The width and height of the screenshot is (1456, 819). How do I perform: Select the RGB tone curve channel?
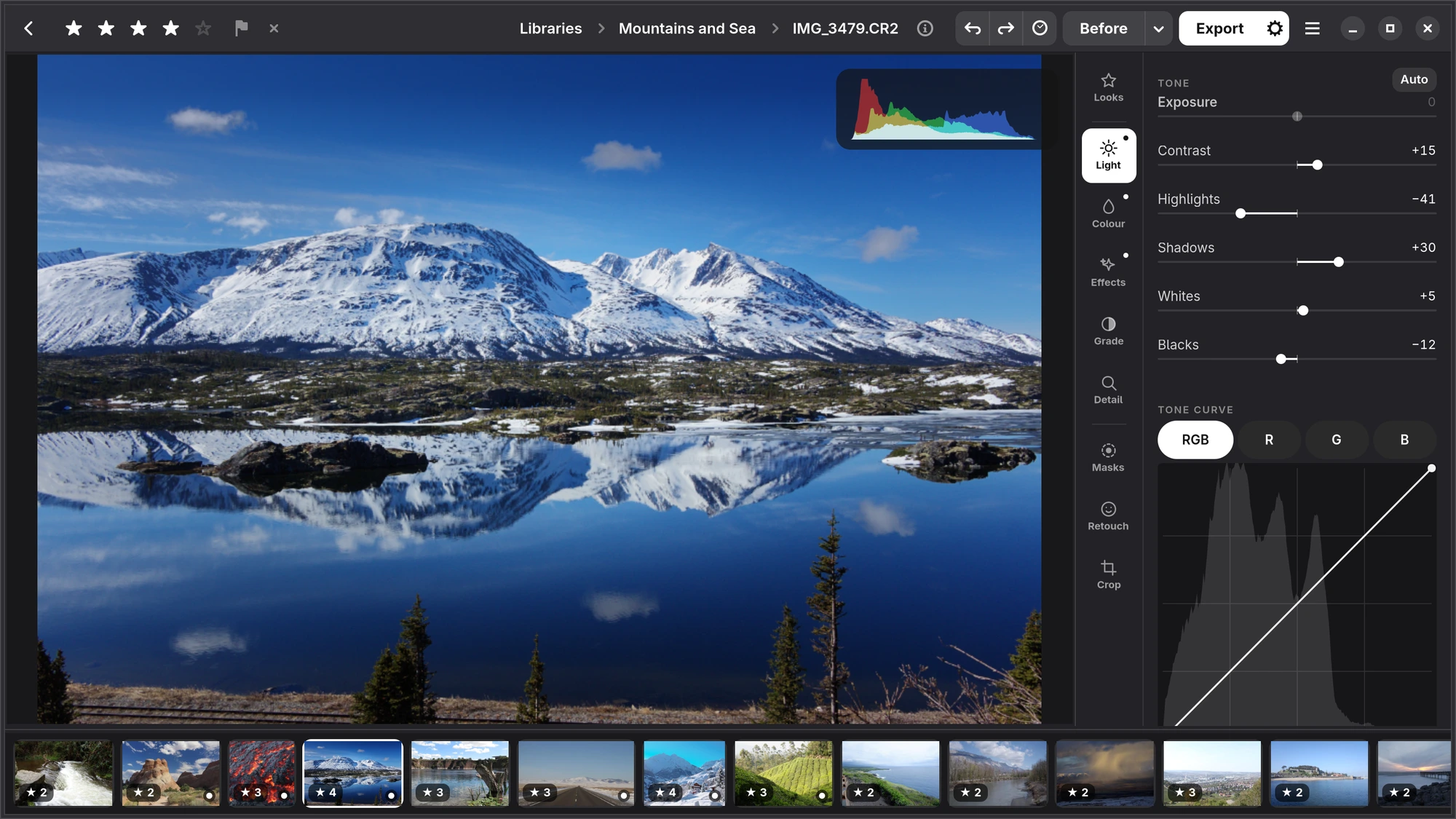pos(1195,440)
